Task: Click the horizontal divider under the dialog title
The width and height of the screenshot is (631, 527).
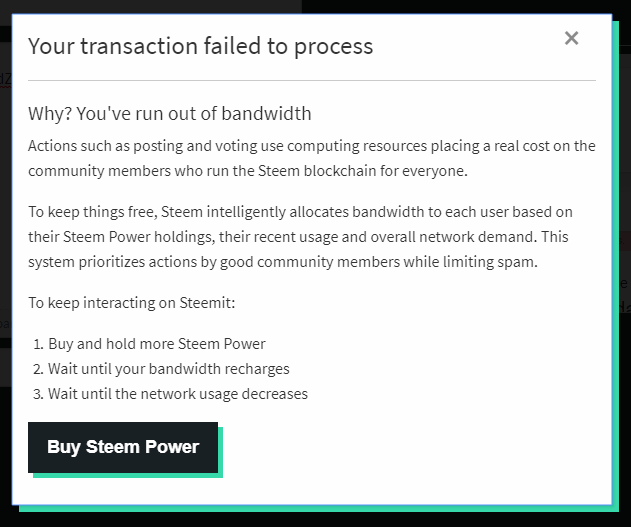Action: pos(311,80)
